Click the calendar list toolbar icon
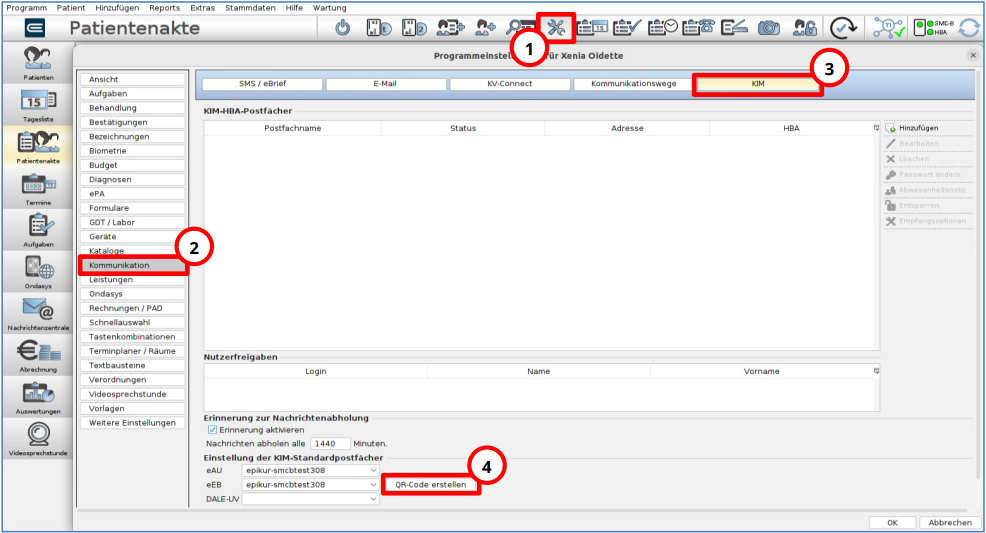 (x=592, y=28)
